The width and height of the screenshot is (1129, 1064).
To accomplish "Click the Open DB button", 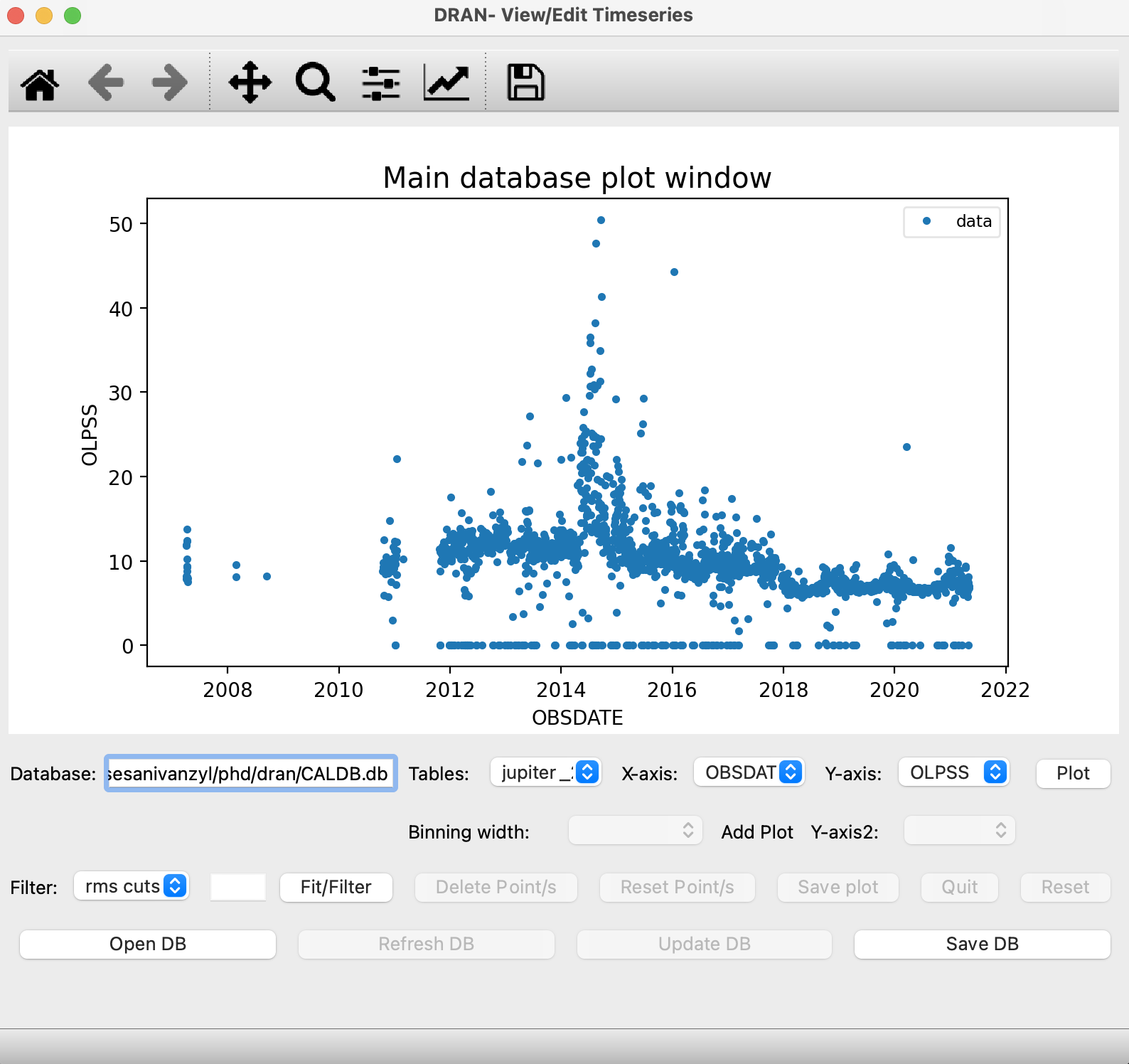I will [148, 944].
